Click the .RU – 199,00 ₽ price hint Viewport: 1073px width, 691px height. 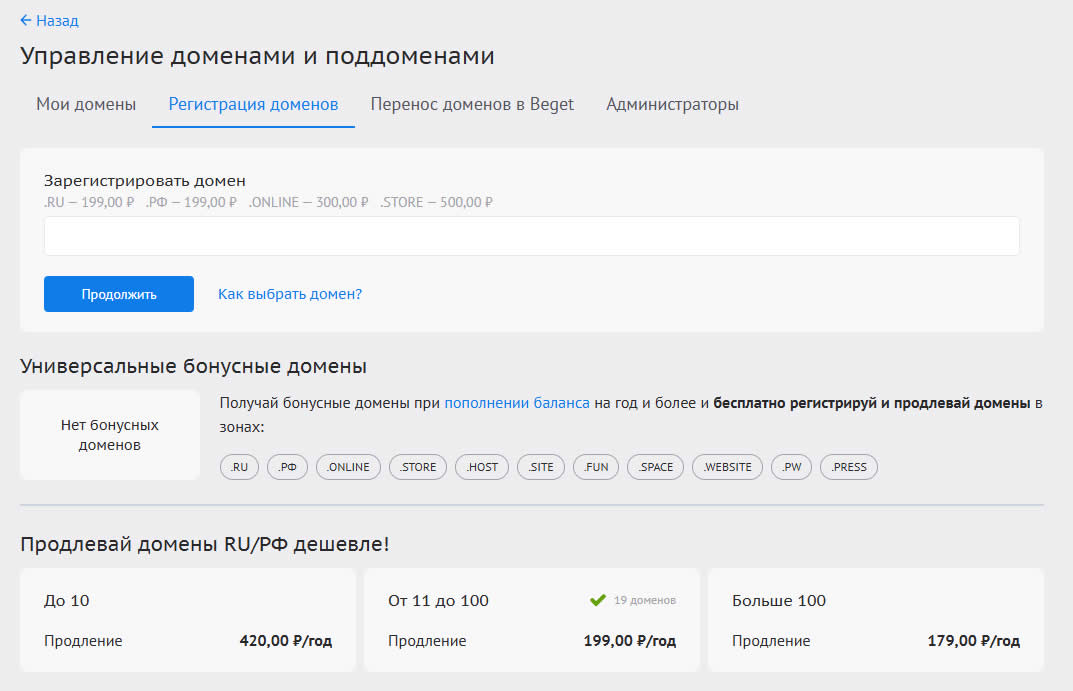[x=89, y=203]
